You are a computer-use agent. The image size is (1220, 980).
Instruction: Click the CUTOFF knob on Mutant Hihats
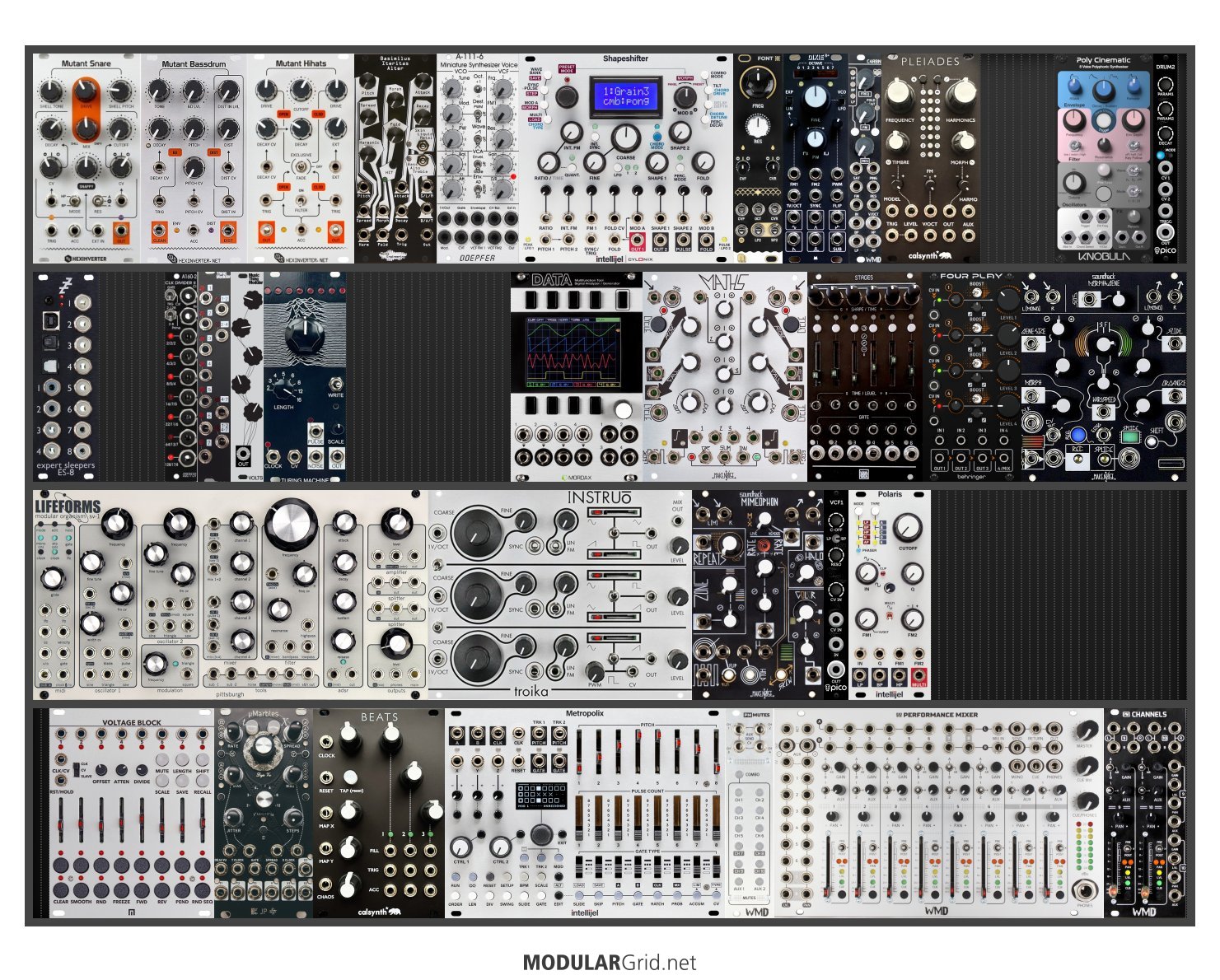click(301, 91)
